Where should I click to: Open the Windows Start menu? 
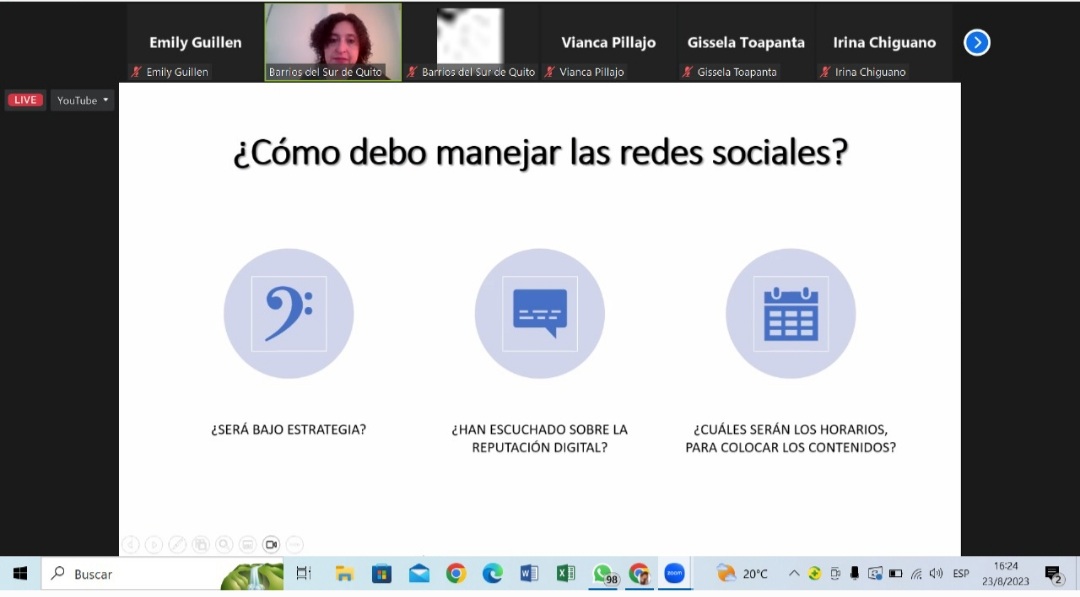[x=19, y=573]
